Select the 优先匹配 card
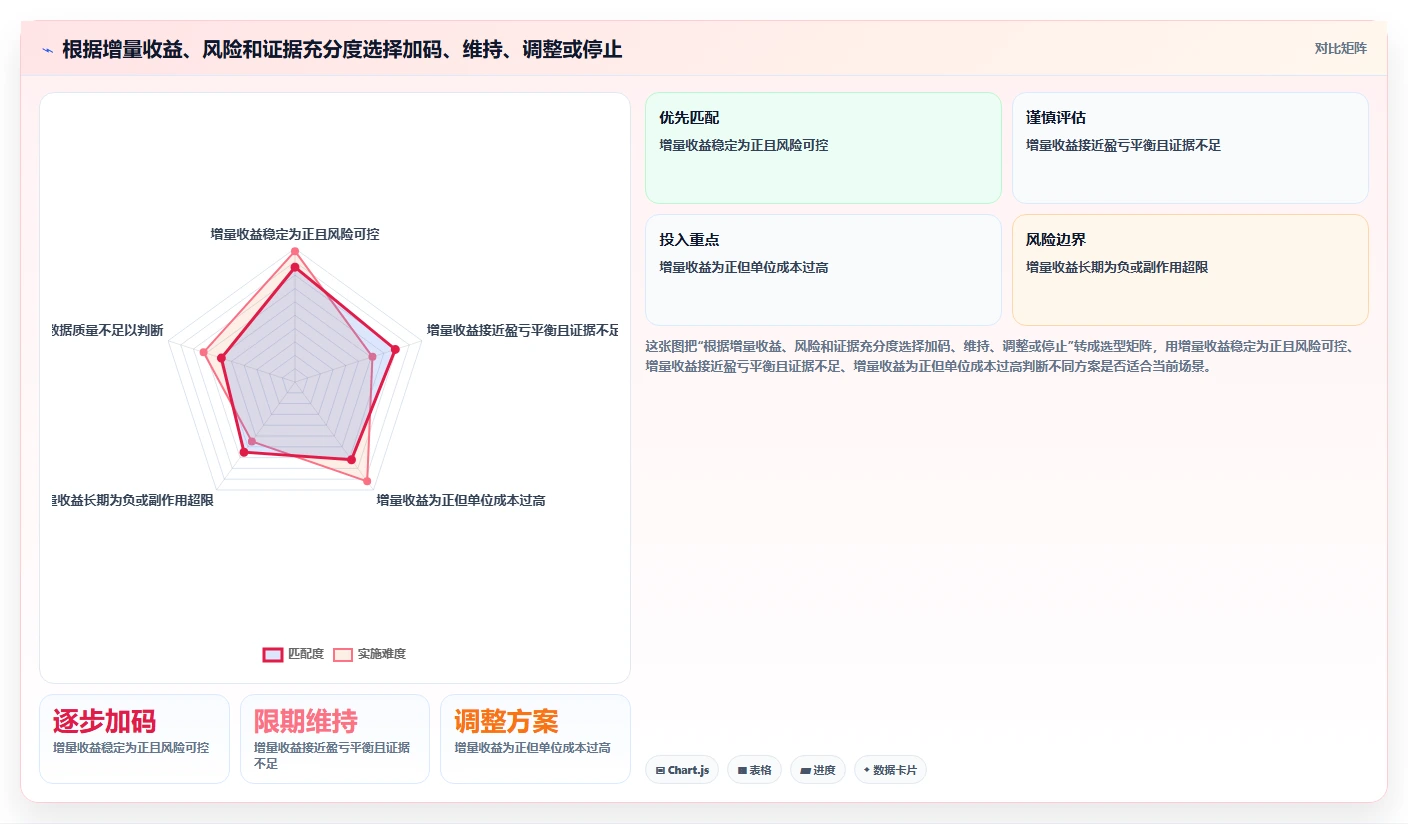This screenshot has width=1408, height=824. pos(823,148)
